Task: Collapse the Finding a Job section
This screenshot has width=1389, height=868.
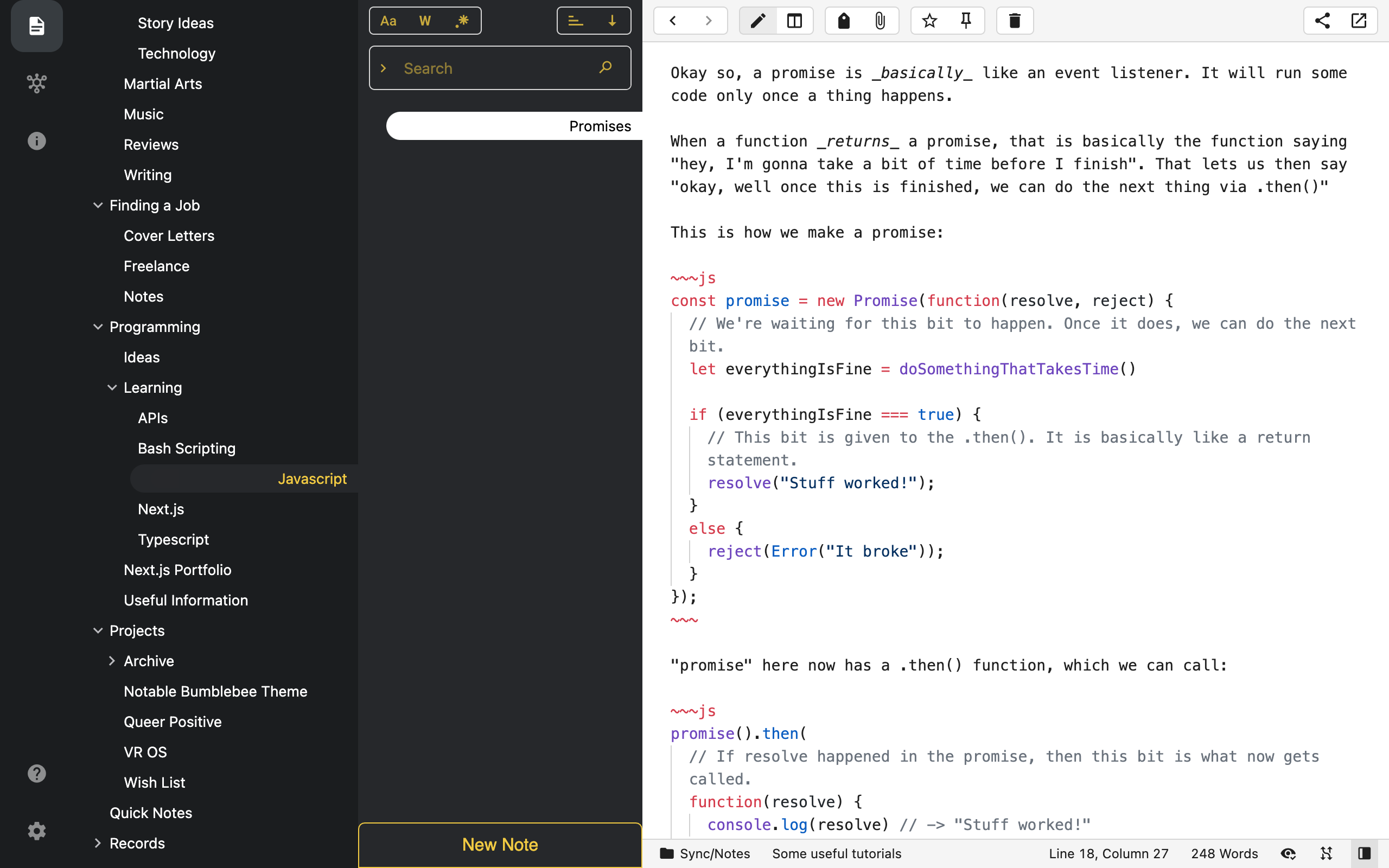Action: click(98, 205)
